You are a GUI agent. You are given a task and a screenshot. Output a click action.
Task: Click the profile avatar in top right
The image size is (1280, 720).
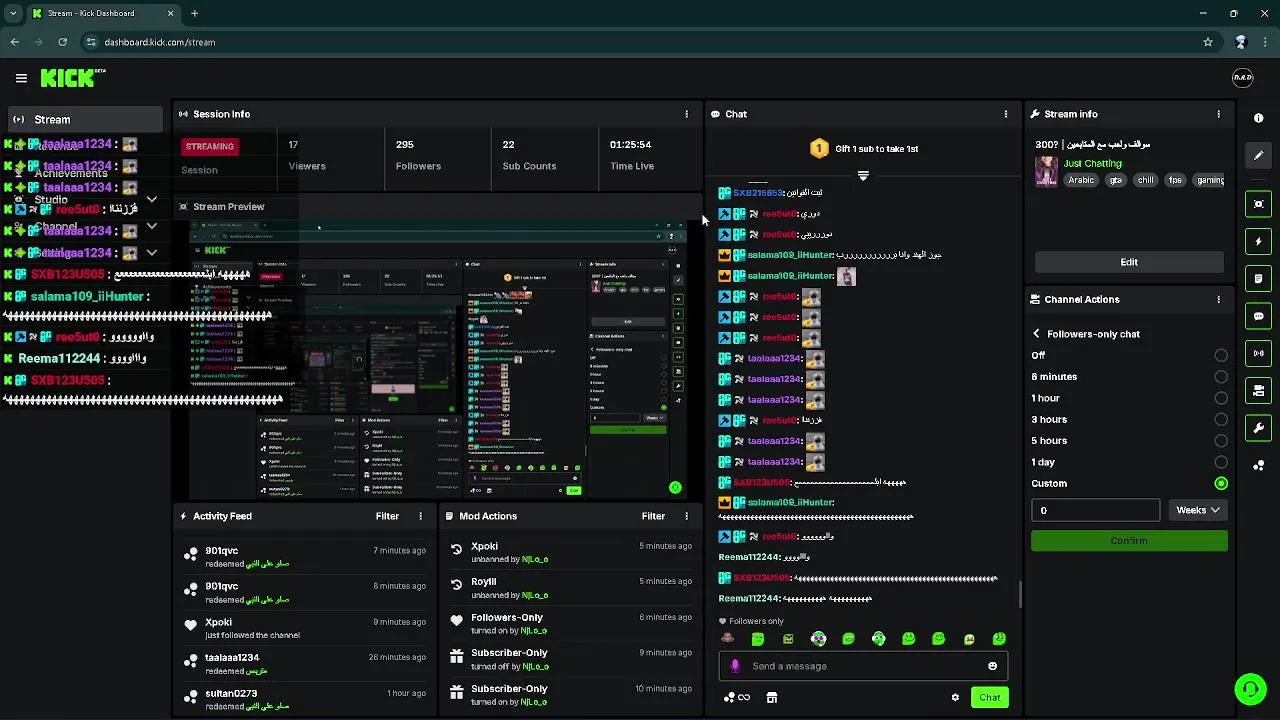1242,78
